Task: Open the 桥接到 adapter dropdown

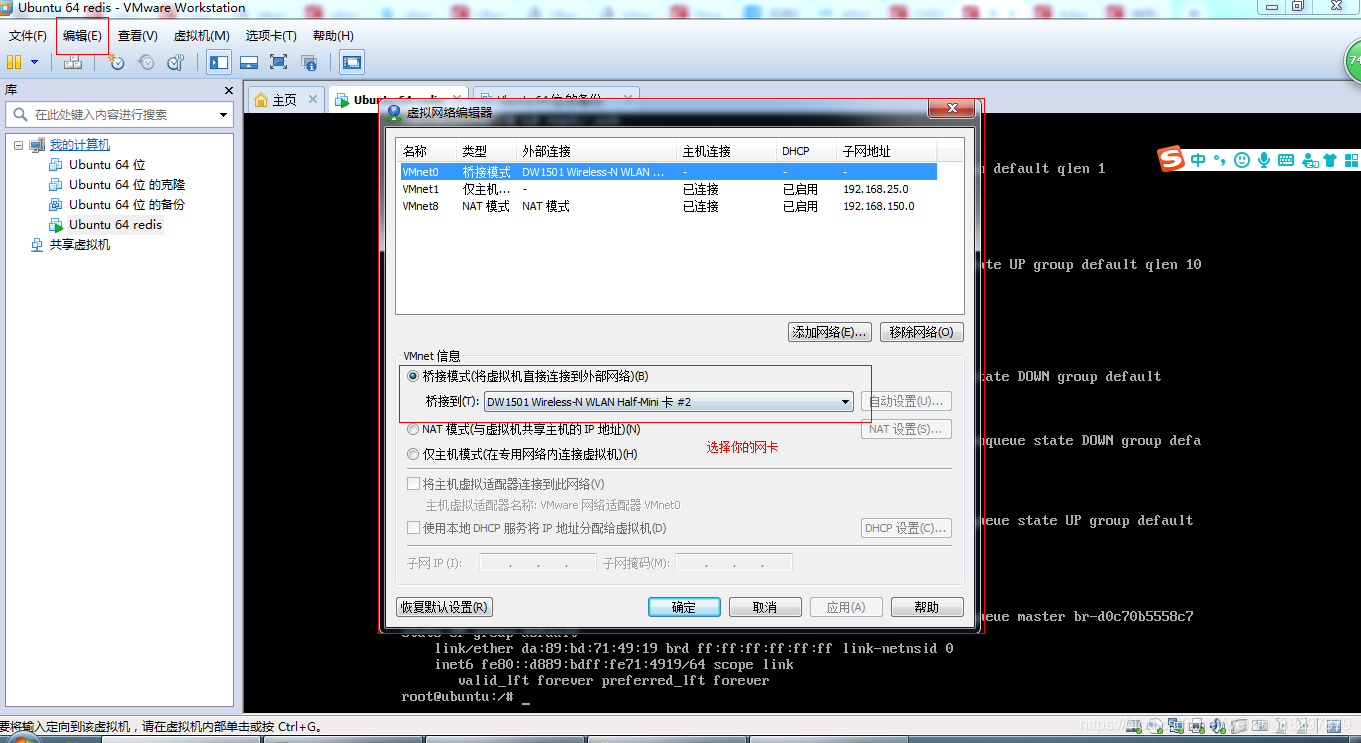Action: 668,402
